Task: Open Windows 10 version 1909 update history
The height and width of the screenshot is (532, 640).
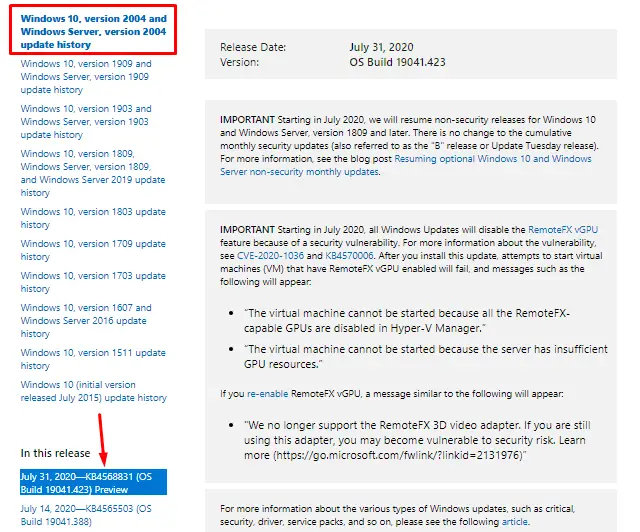Action: [86, 77]
